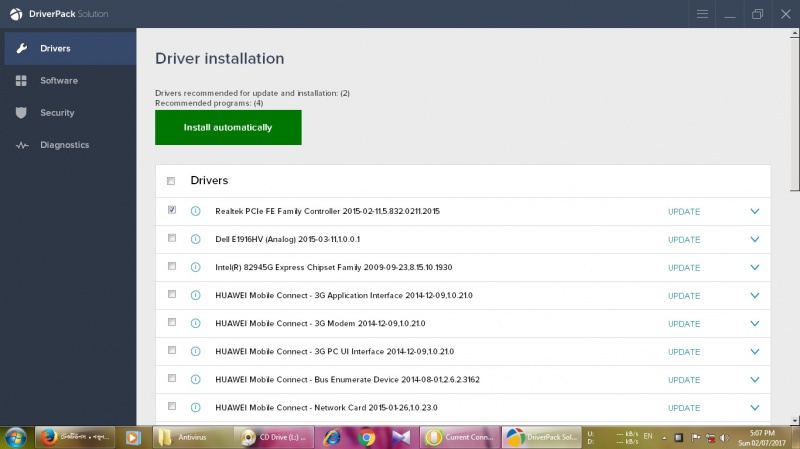Show info for HUAWEI Network Card
This screenshot has height=449, width=800.
click(195, 408)
